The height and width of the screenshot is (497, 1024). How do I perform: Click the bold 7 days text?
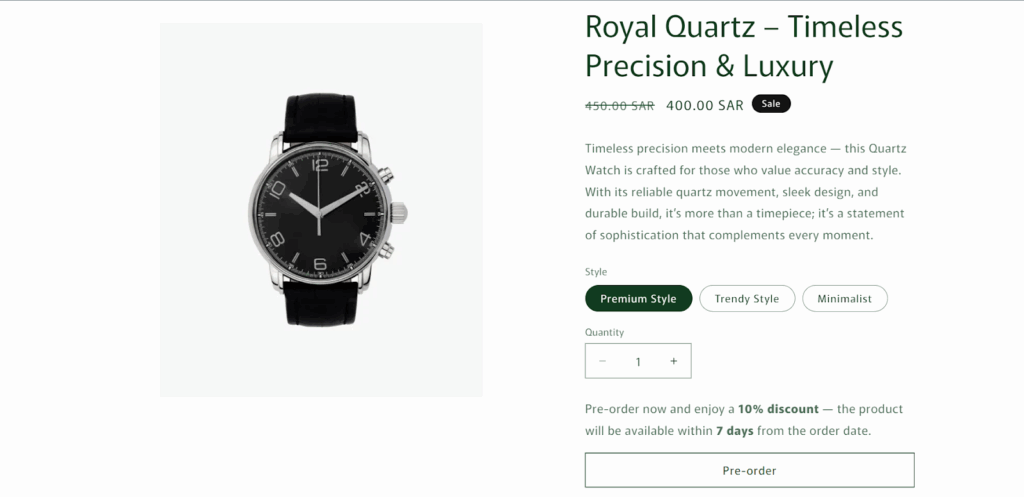point(734,431)
